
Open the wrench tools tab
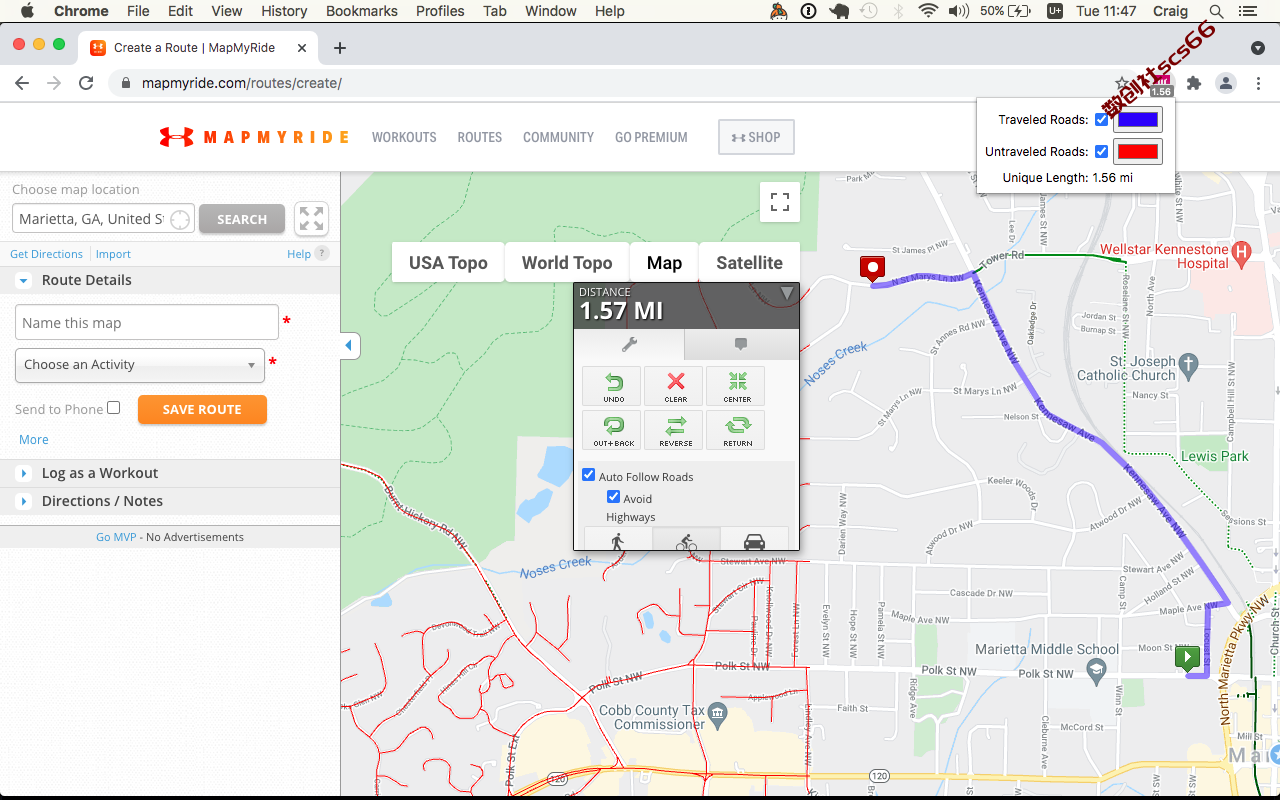point(629,344)
